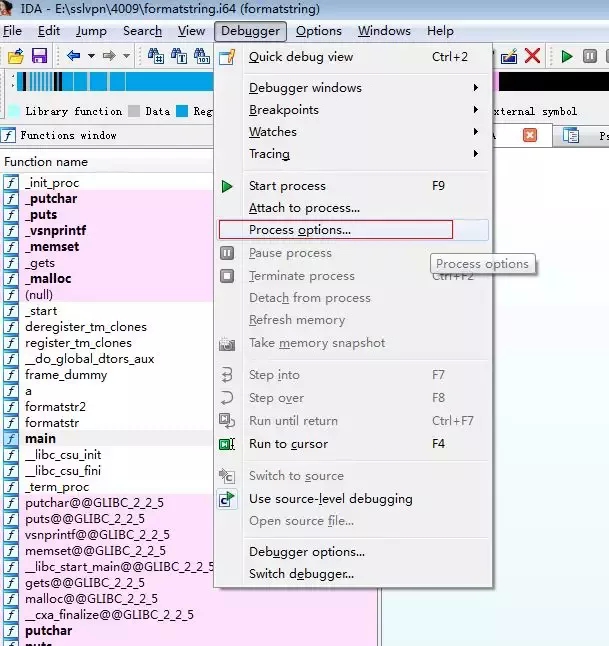Screen dimensions: 609x646
Task: Click the document tab icon beside orange X
Action: (x=571, y=135)
